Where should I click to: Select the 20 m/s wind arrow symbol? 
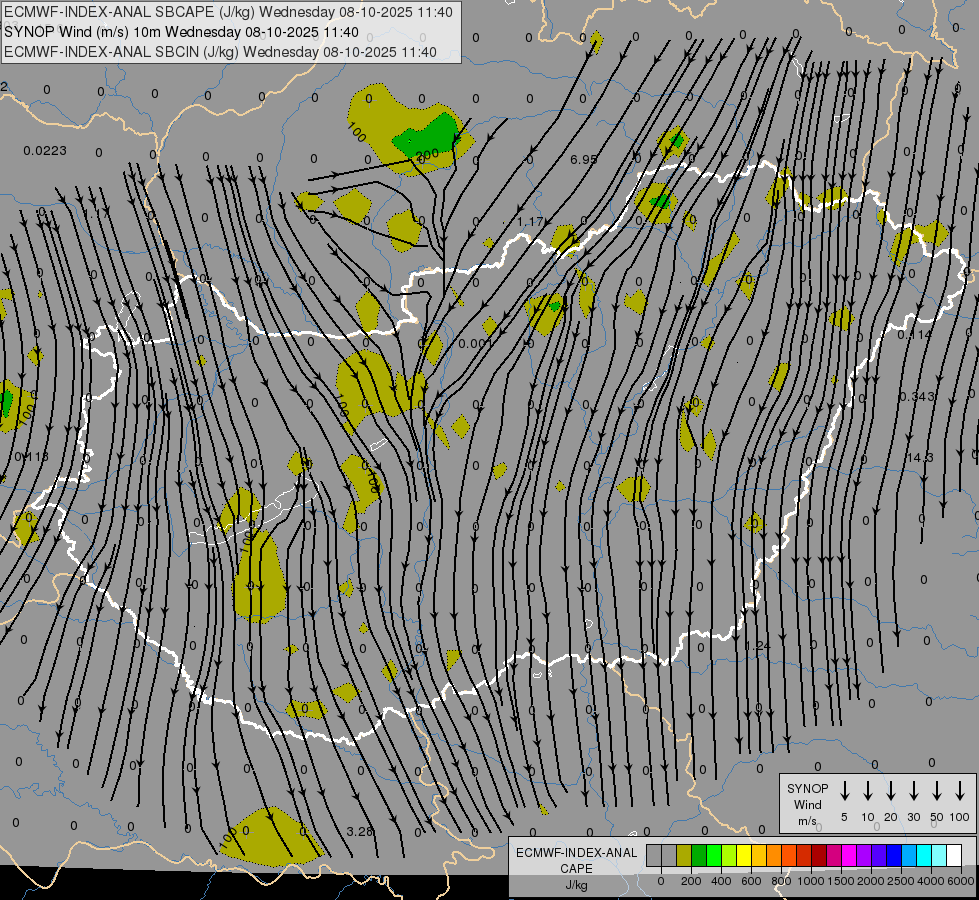point(891,791)
